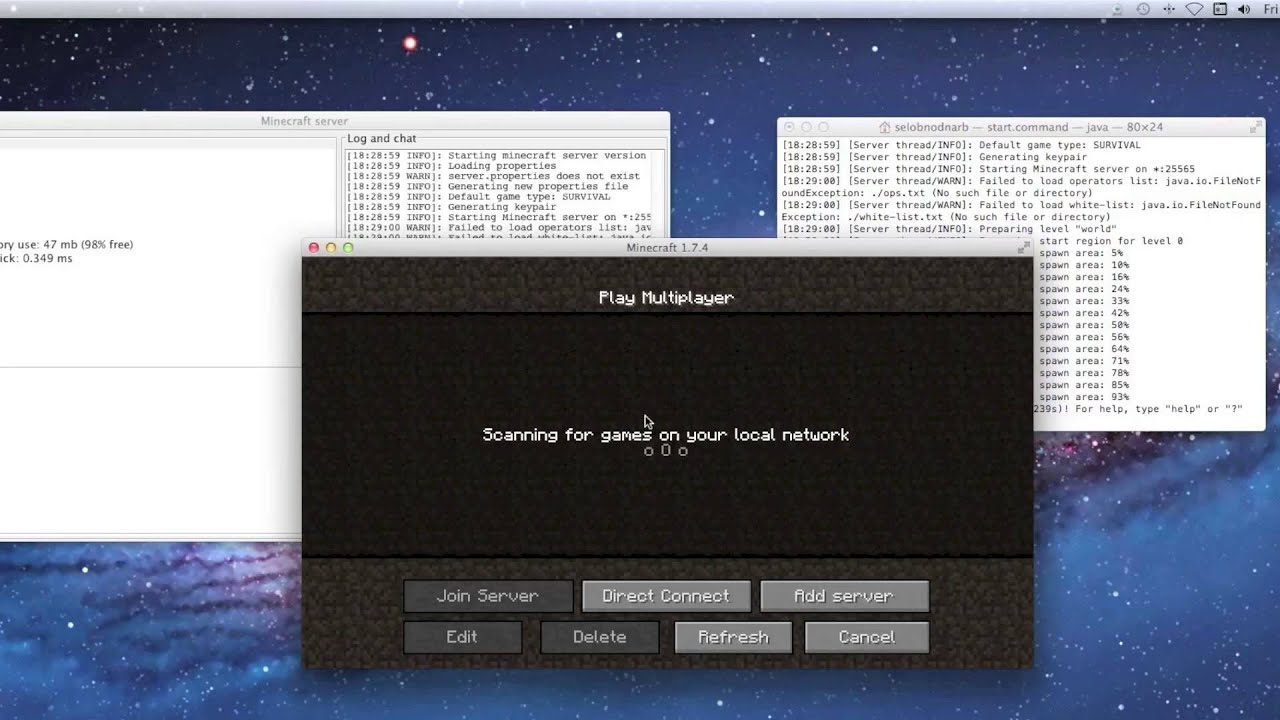1280x720 pixels.
Task: Click the Delete server button
Action: coord(600,637)
